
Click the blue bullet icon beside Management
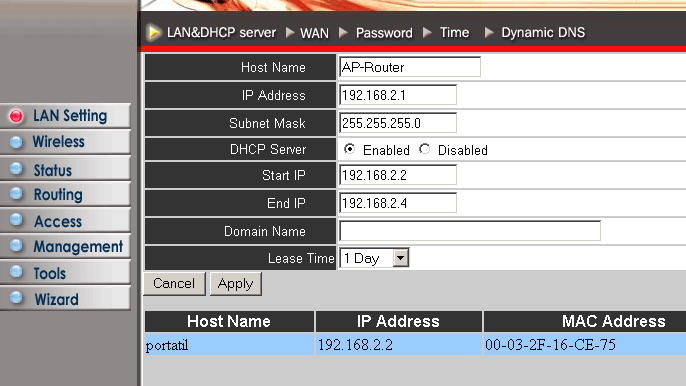(16, 246)
